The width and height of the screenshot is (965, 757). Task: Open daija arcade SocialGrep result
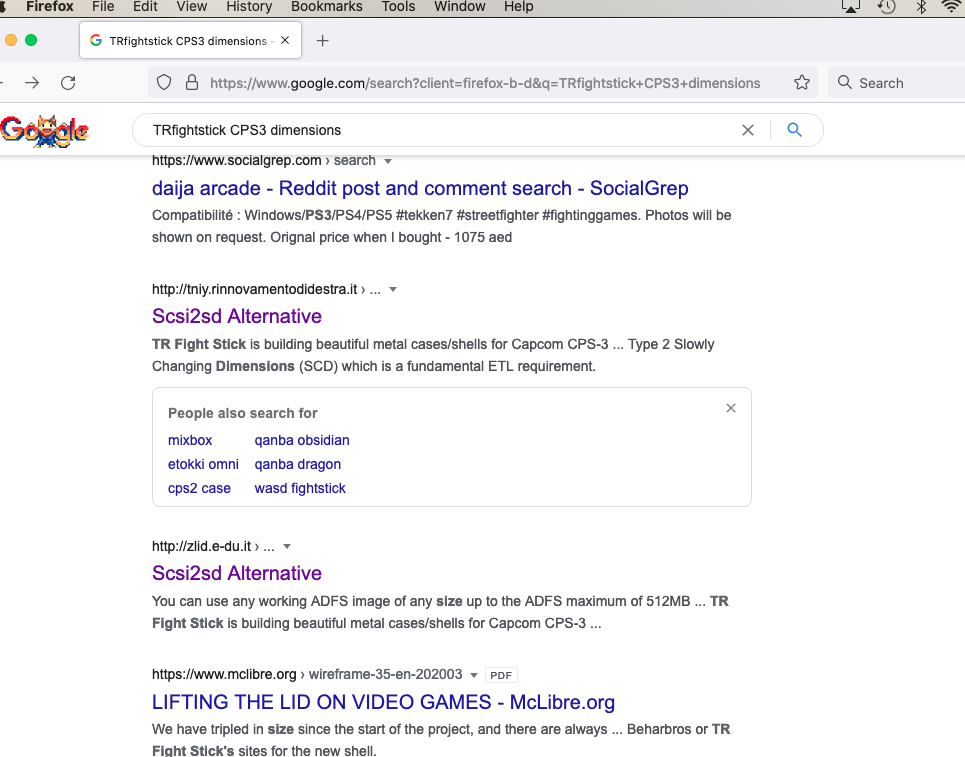pyautogui.click(x=420, y=188)
